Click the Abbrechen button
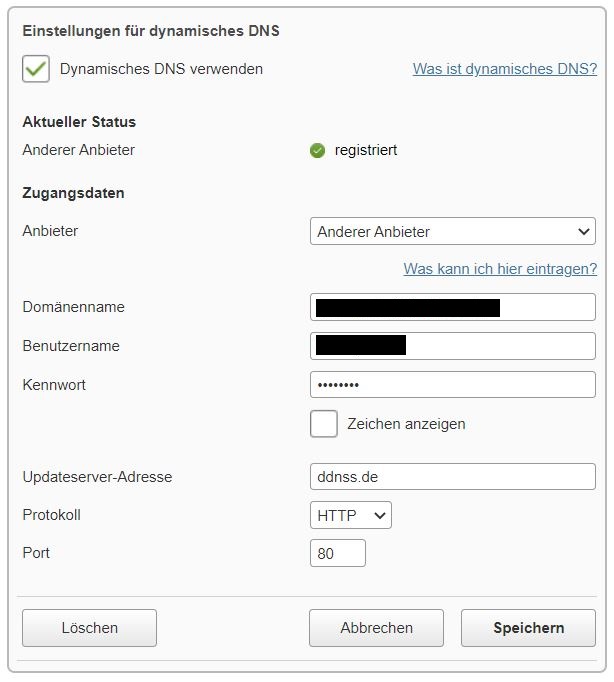Image resolution: width=614 pixels, height=682 pixels. point(377,628)
